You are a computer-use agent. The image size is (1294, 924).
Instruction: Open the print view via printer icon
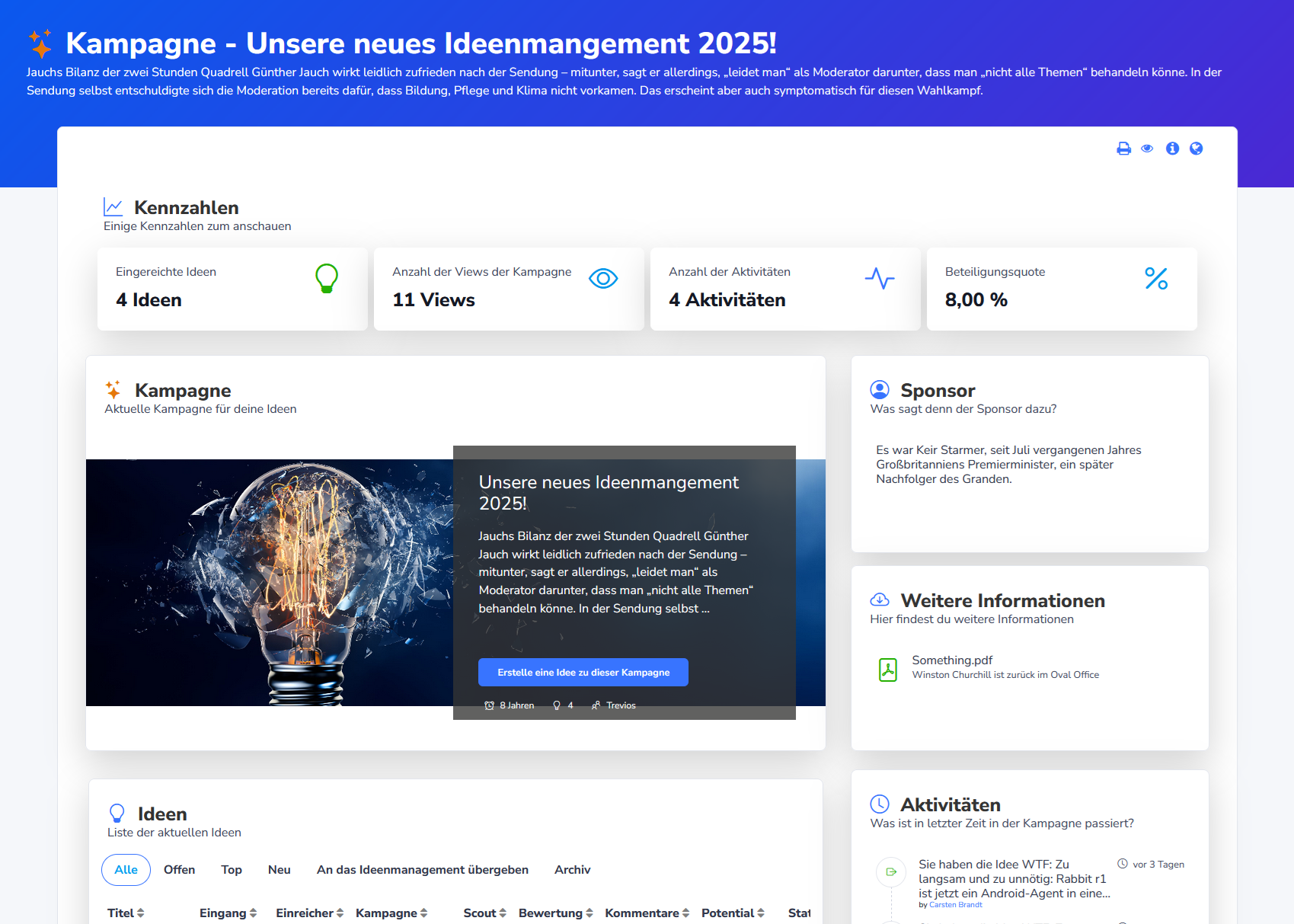pos(1123,149)
